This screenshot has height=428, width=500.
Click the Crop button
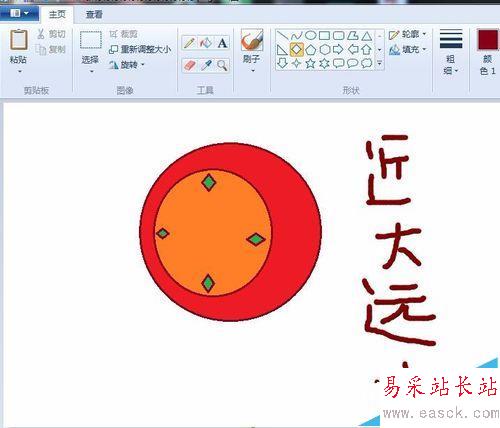[123, 34]
